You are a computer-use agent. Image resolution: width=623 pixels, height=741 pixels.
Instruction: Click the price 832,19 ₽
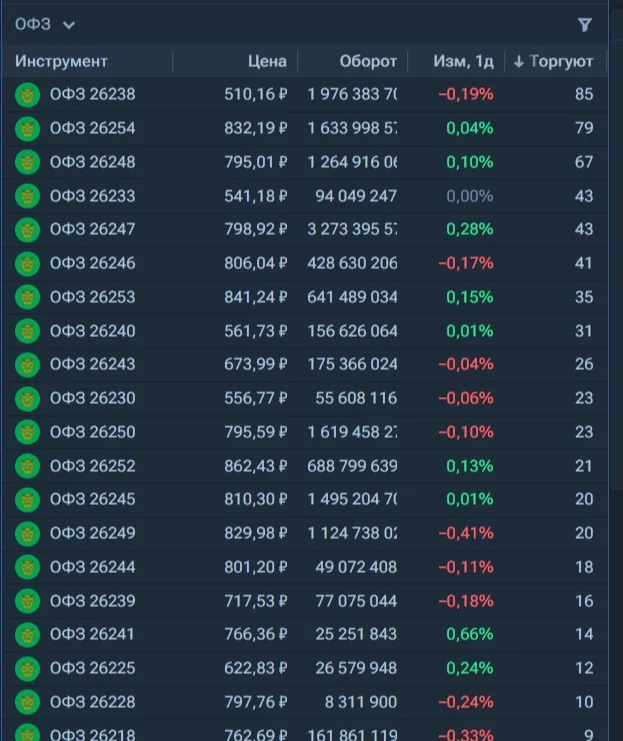(x=256, y=128)
